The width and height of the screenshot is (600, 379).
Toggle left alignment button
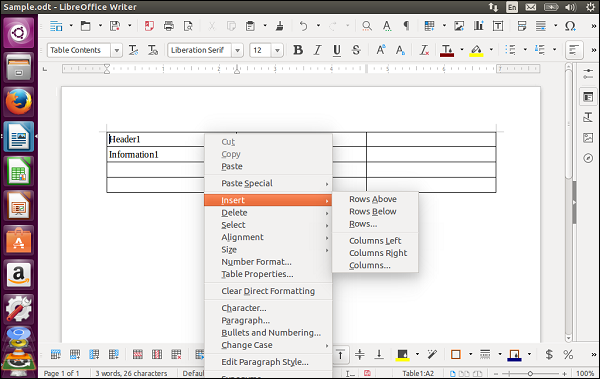pos(574,50)
